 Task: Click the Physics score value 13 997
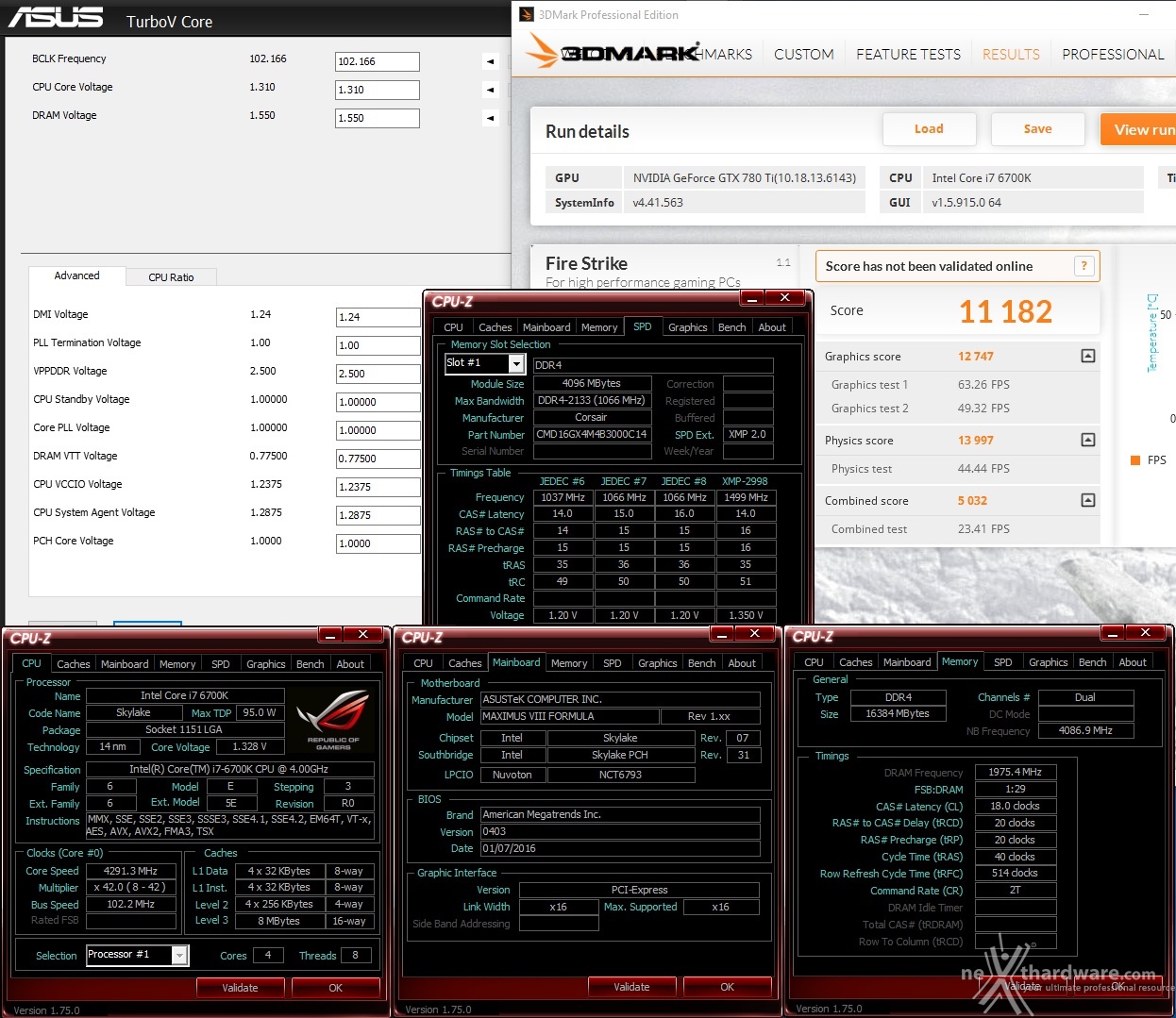[976, 440]
